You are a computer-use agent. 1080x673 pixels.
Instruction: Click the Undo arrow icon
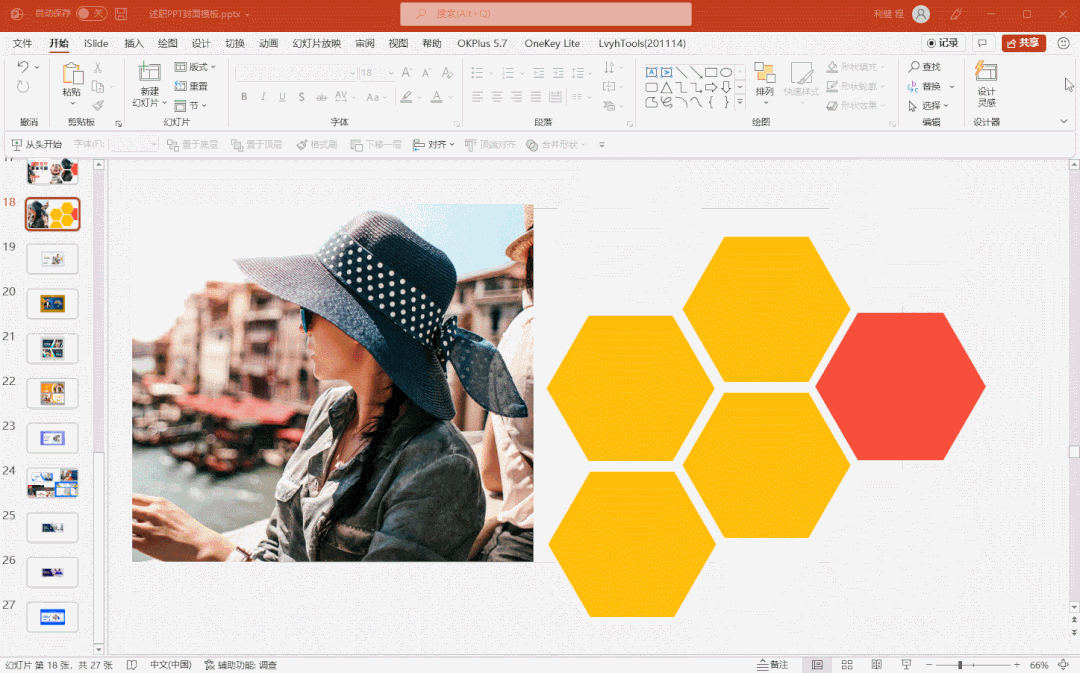[23, 67]
